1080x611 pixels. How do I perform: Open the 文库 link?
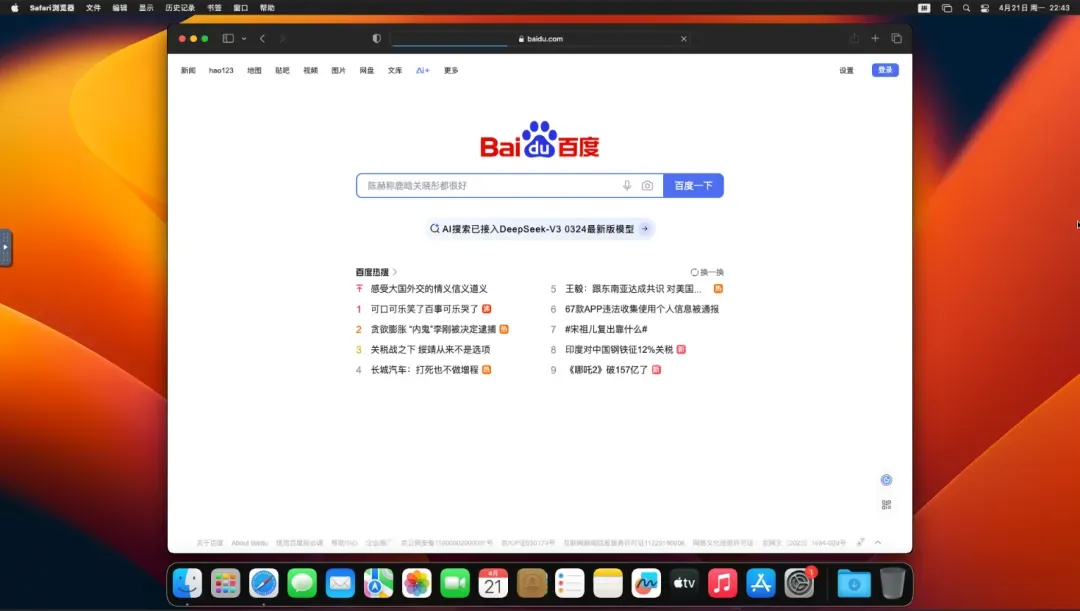pyautogui.click(x=395, y=70)
